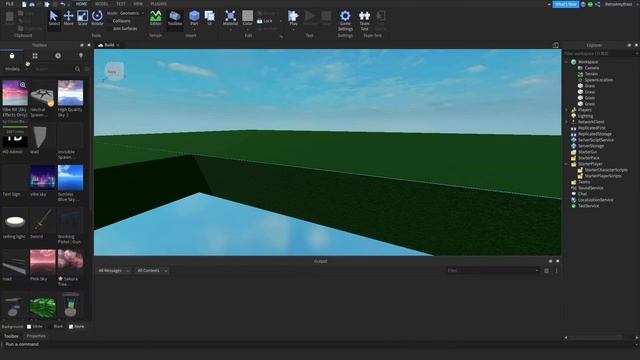This screenshot has width=640, height=360.
Task: Click the Toolbox bottom panel tab
Action: click(x=11, y=336)
